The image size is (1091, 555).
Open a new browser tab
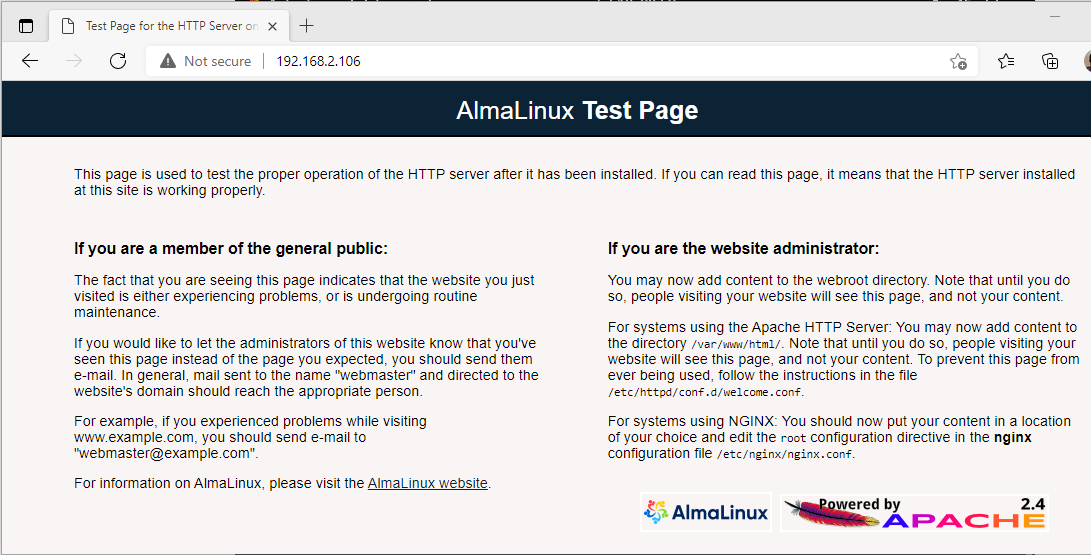pos(306,26)
